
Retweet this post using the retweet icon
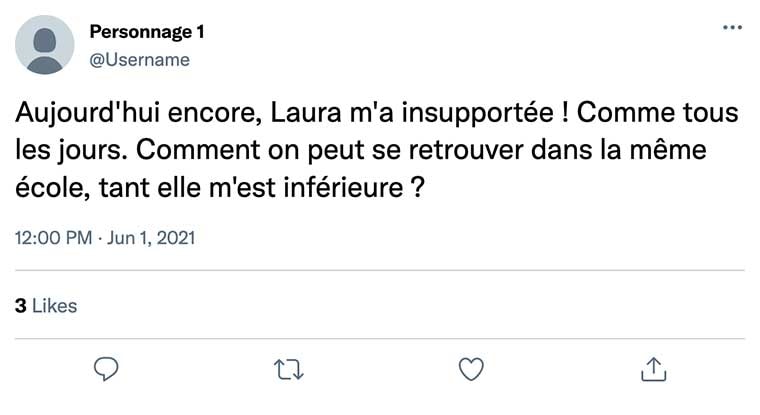286,369
